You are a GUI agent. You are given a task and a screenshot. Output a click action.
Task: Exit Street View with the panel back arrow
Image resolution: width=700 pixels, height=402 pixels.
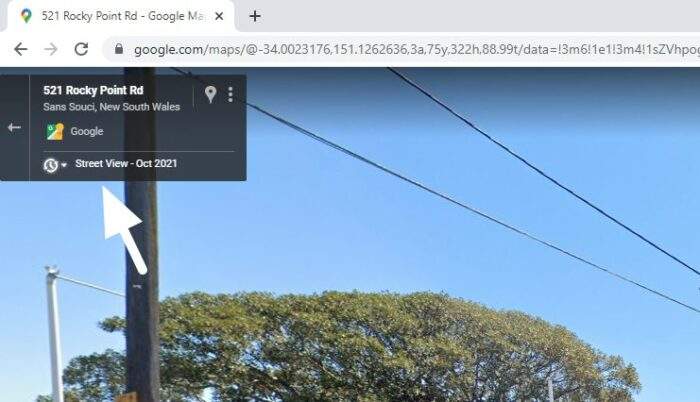click(x=14, y=128)
